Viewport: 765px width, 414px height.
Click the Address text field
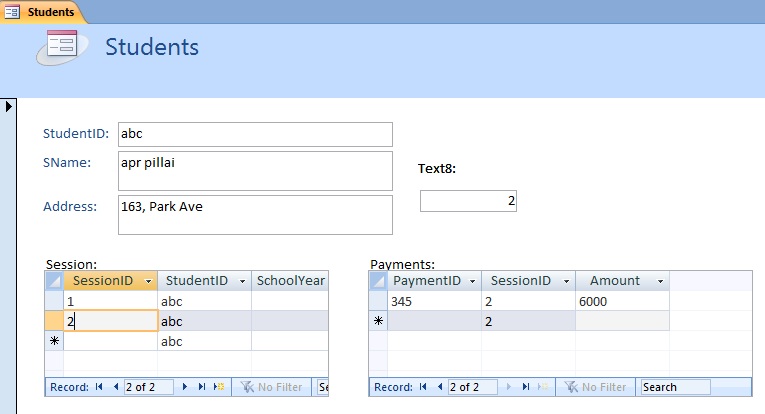[255, 214]
